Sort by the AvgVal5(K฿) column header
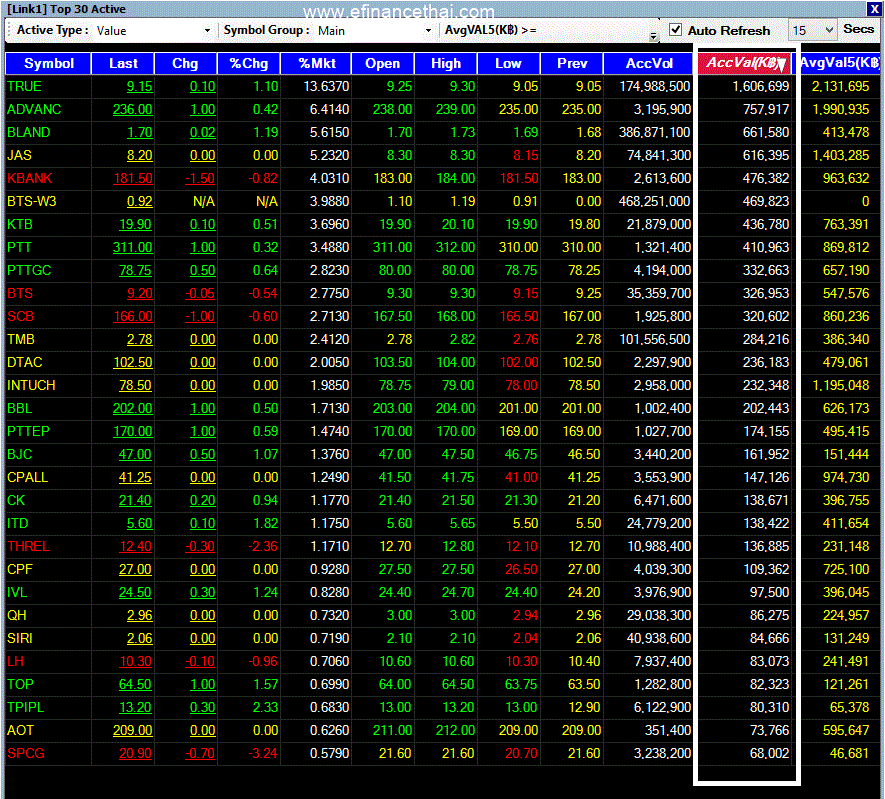Viewport: 885px width, 799px height. coord(839,63)
